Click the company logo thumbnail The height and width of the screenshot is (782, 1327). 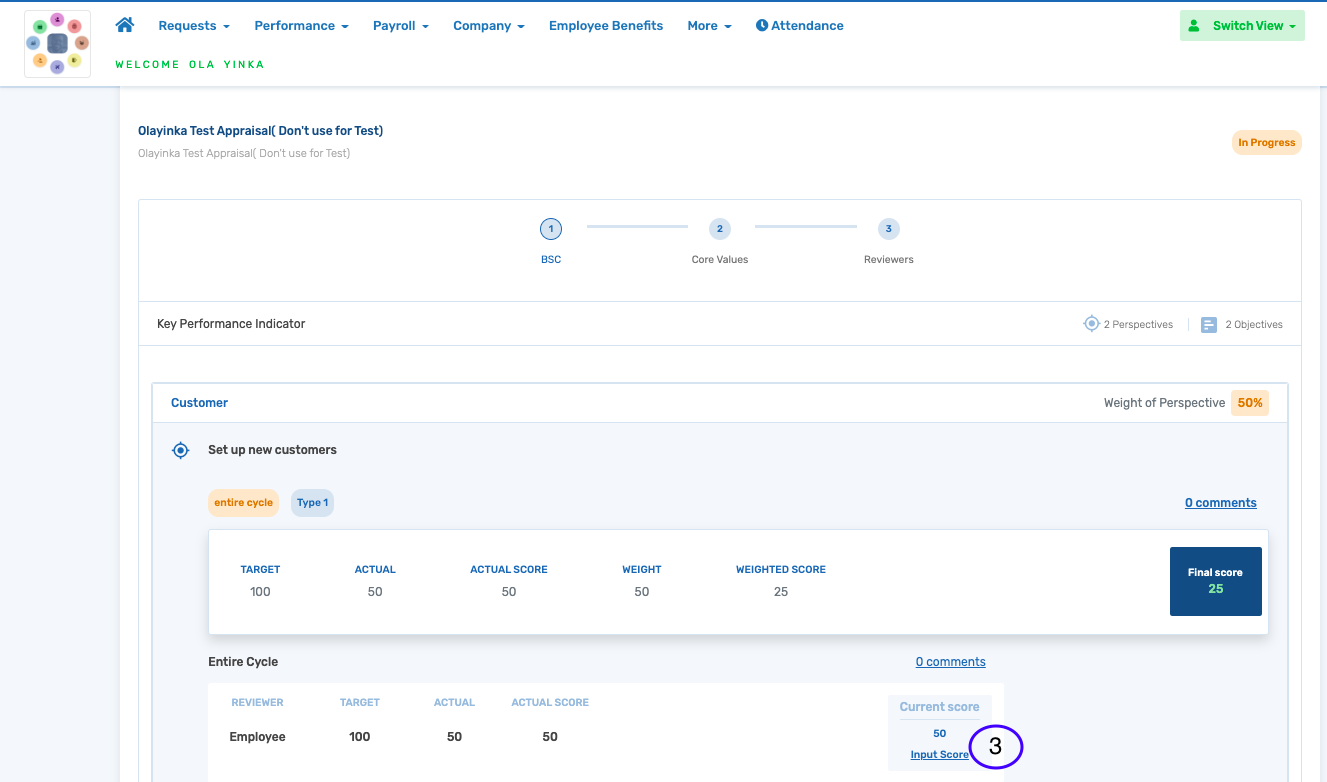coord(57,44)
